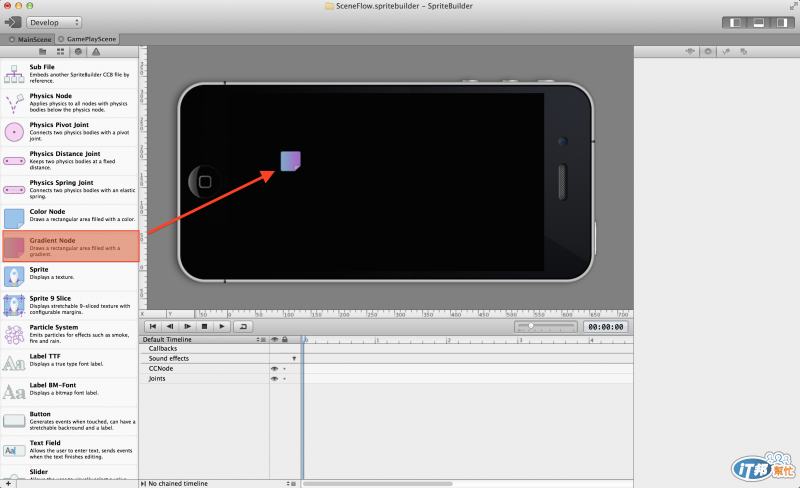Open the templates tab in inspector

[743, 52]
